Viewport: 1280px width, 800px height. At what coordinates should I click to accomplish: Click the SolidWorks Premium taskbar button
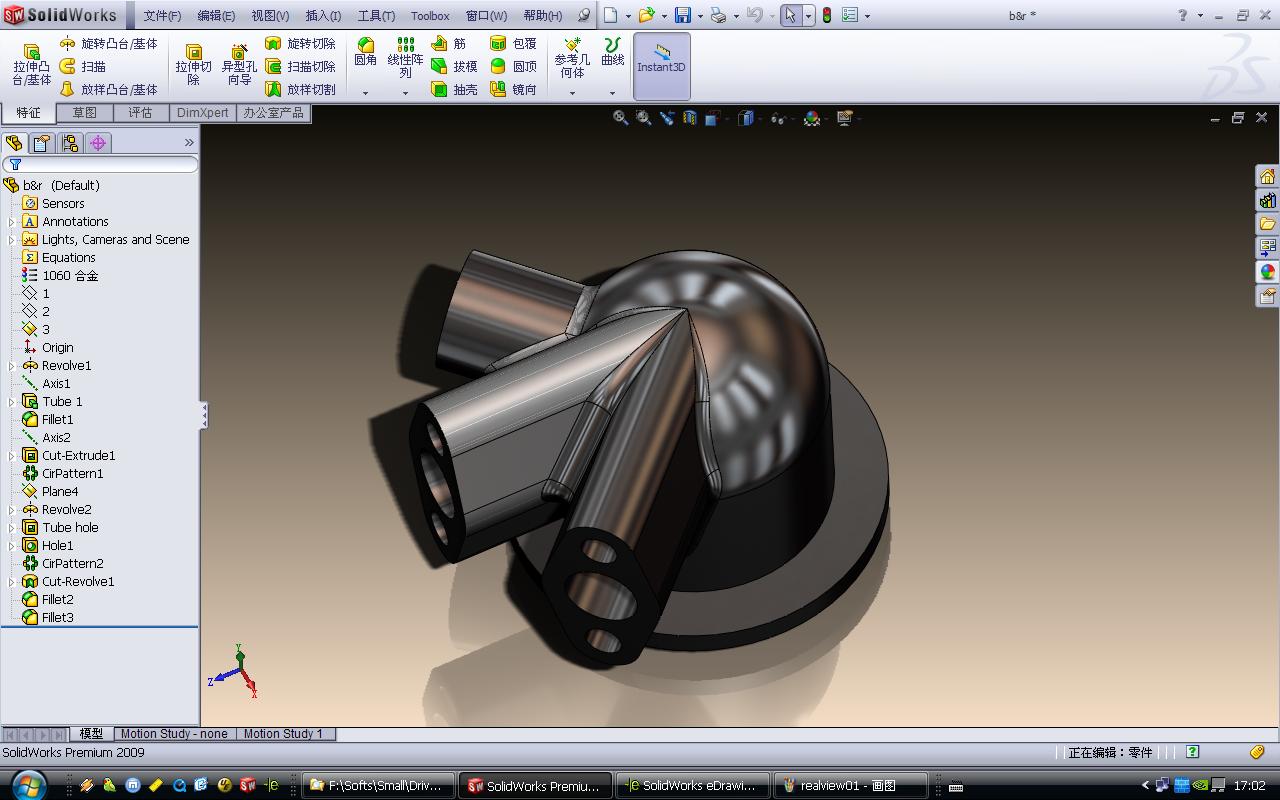click(535, 786)
